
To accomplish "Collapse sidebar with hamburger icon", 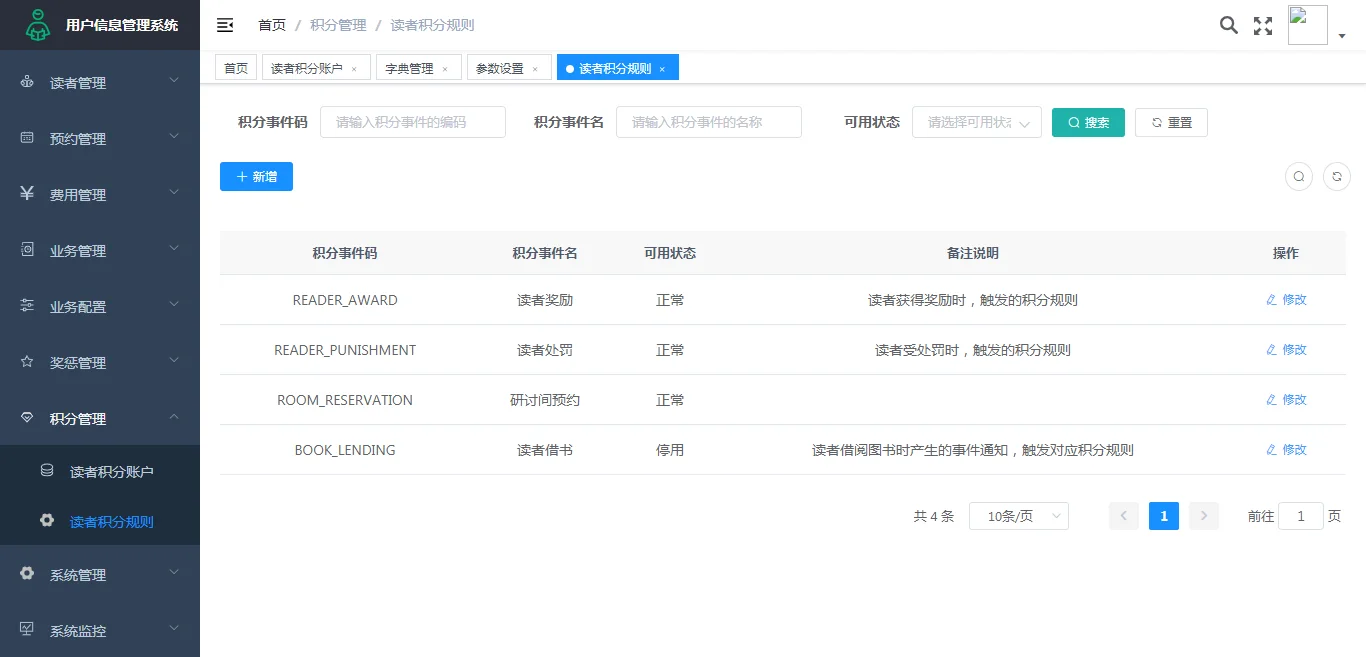I will (225, 25).
